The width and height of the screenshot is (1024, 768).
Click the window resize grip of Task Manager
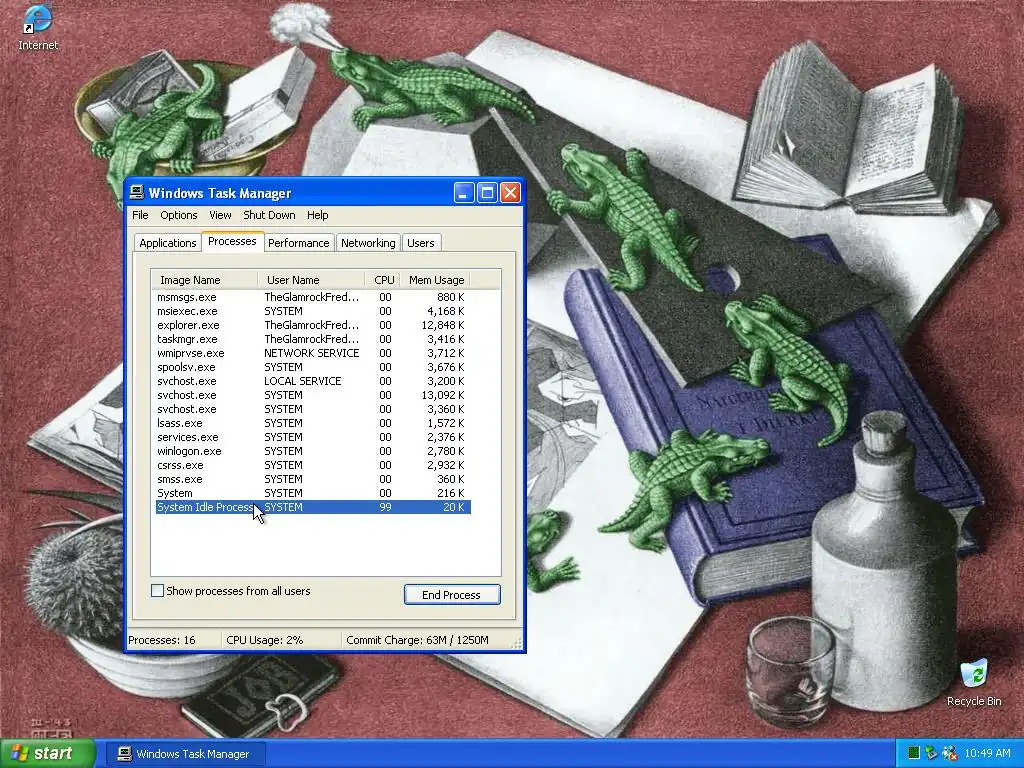pos(517,644)
